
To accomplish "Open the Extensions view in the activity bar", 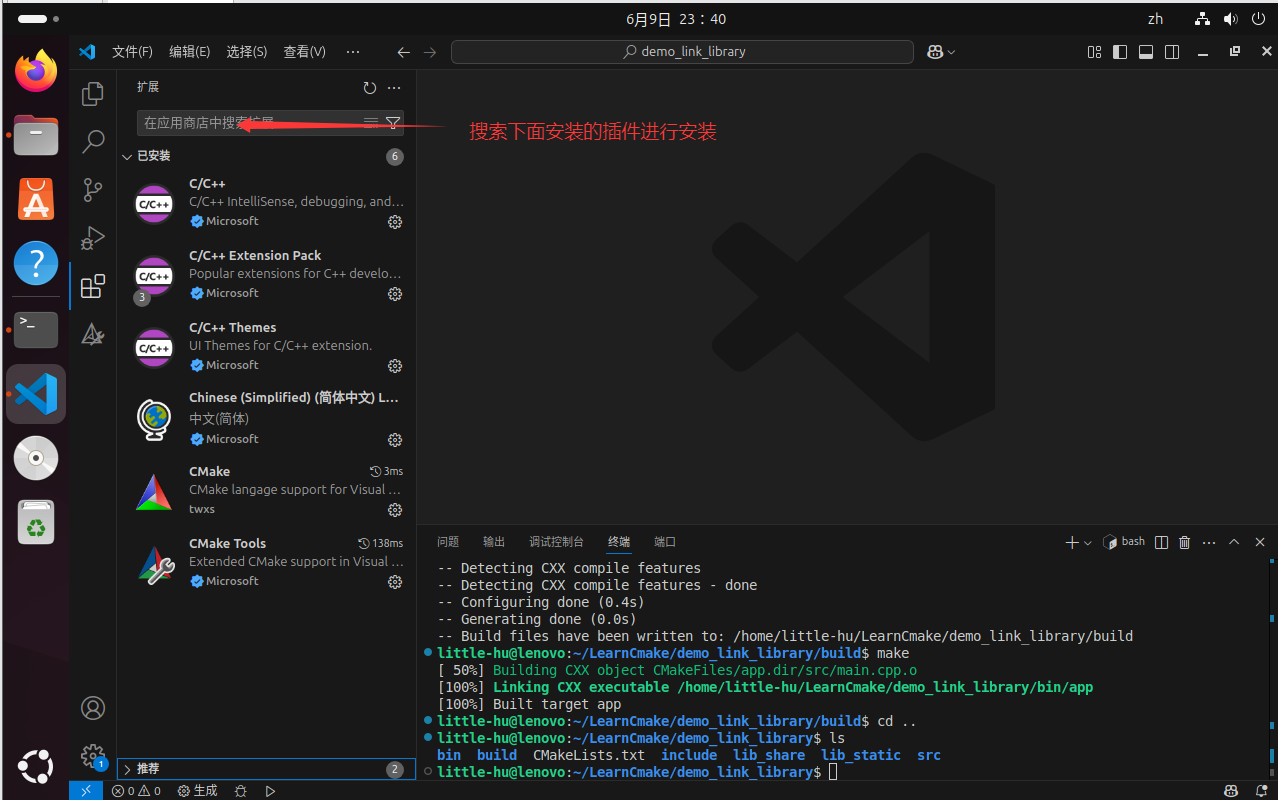I will (x=92, y=285).
